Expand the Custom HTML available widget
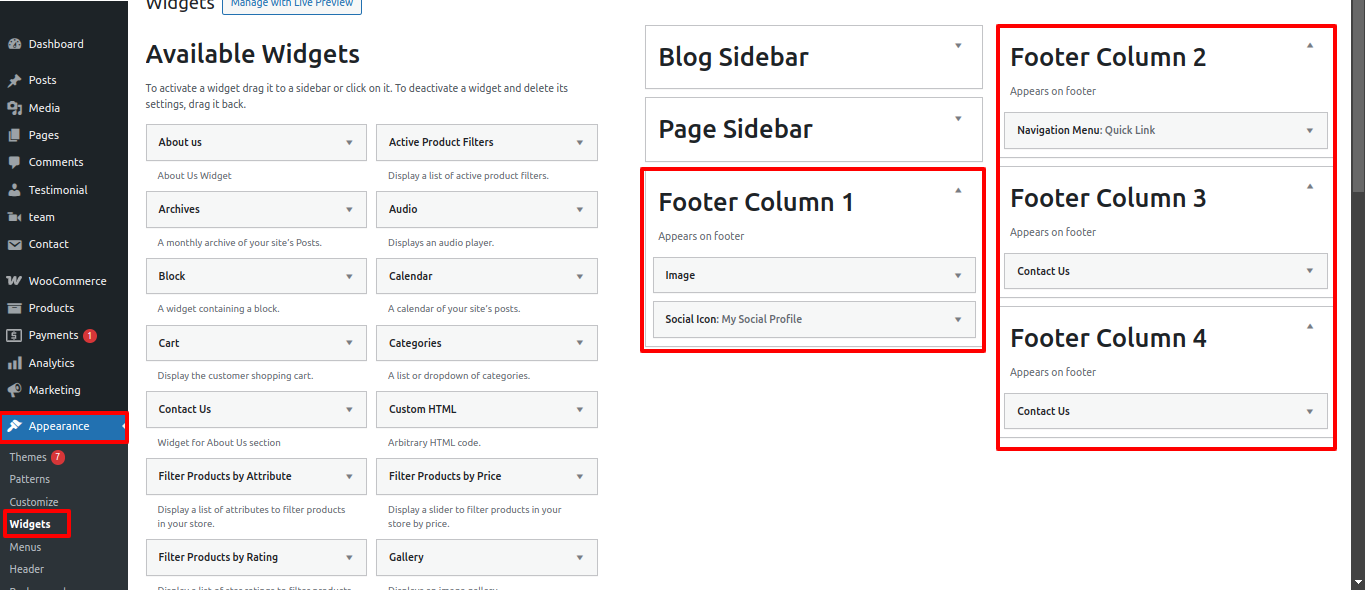The width and height of the screenshot is (1365, 590). click(x=580, y=409)
